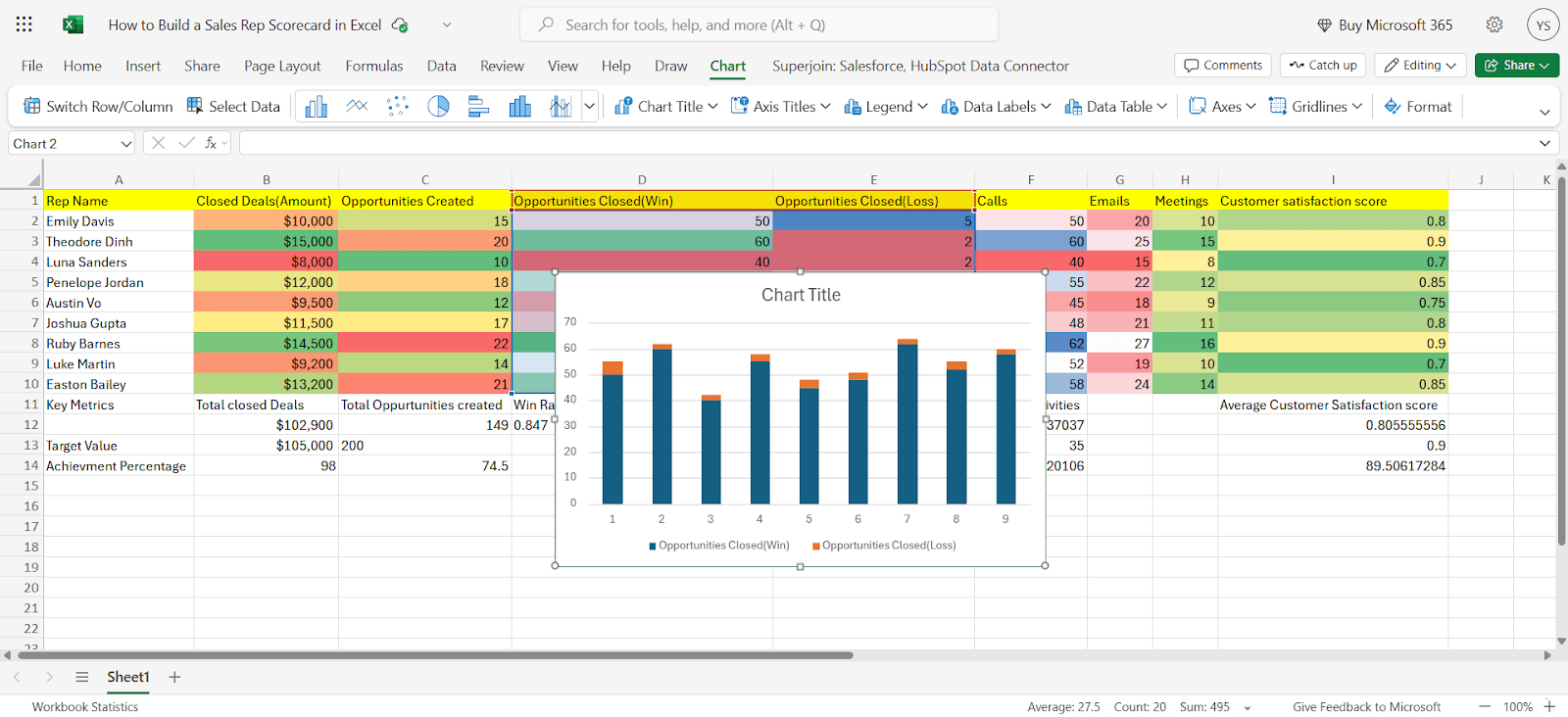1568x717 pixels.
Task: Click the Name Box showing Chart 2
Action: click(72, 143)
